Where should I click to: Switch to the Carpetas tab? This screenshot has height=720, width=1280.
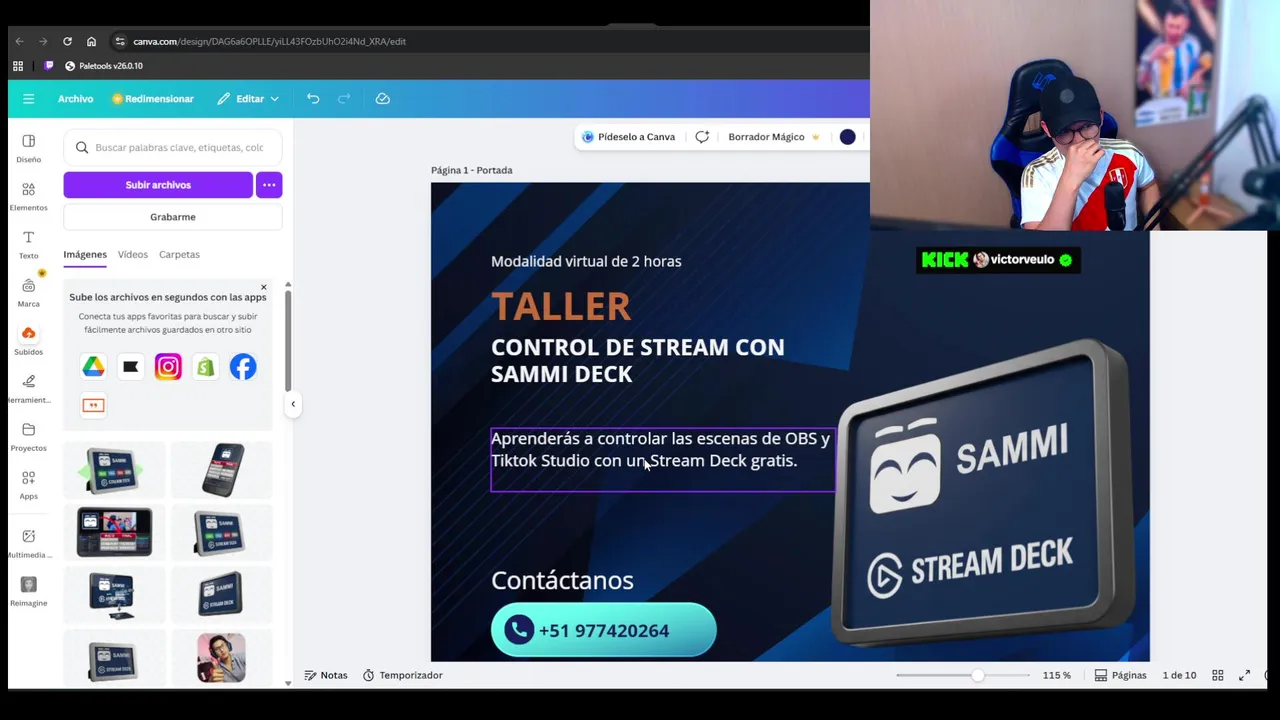point(179,254)
